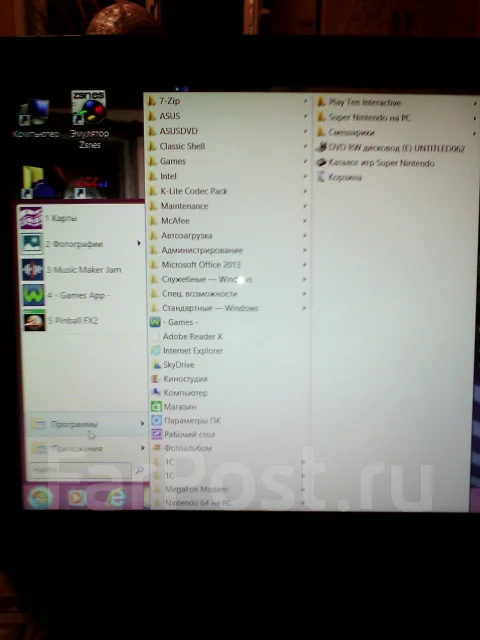Open Компьютер entry in programs list
480x640 pixels.
[x=180, y=393]
